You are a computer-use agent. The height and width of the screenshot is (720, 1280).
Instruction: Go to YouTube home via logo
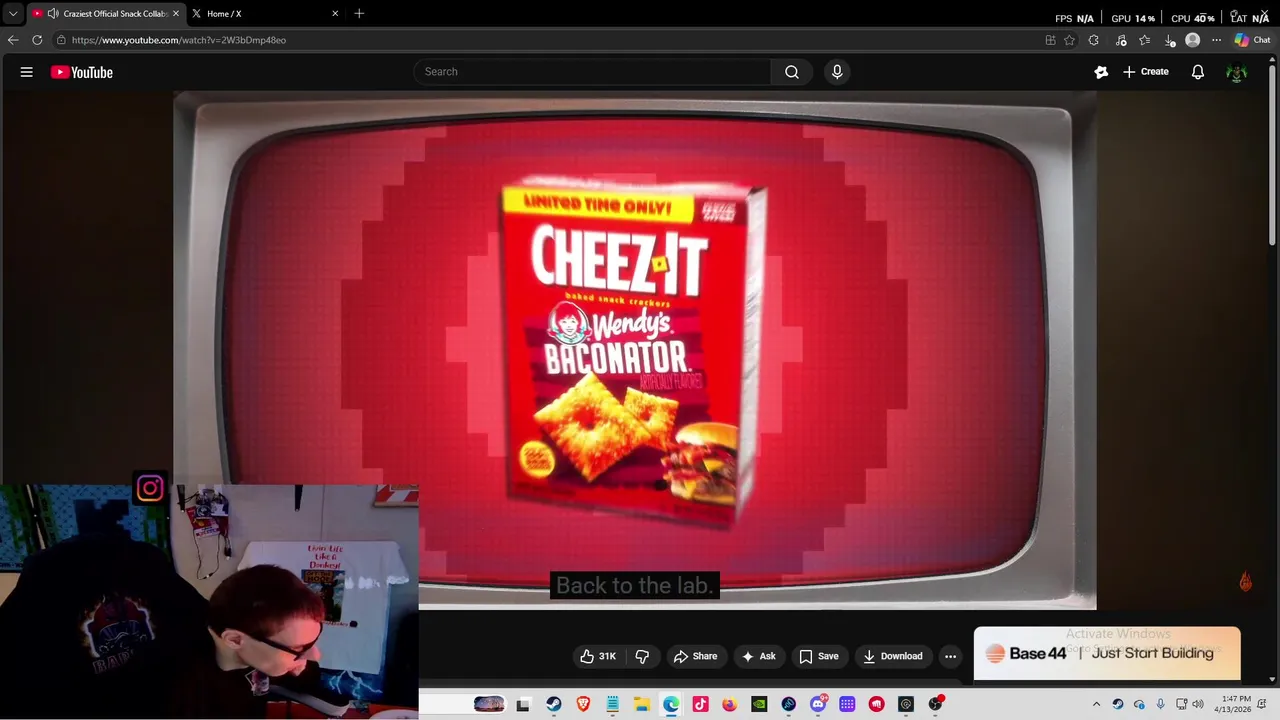pyautogui.click(x=82, y=72)
